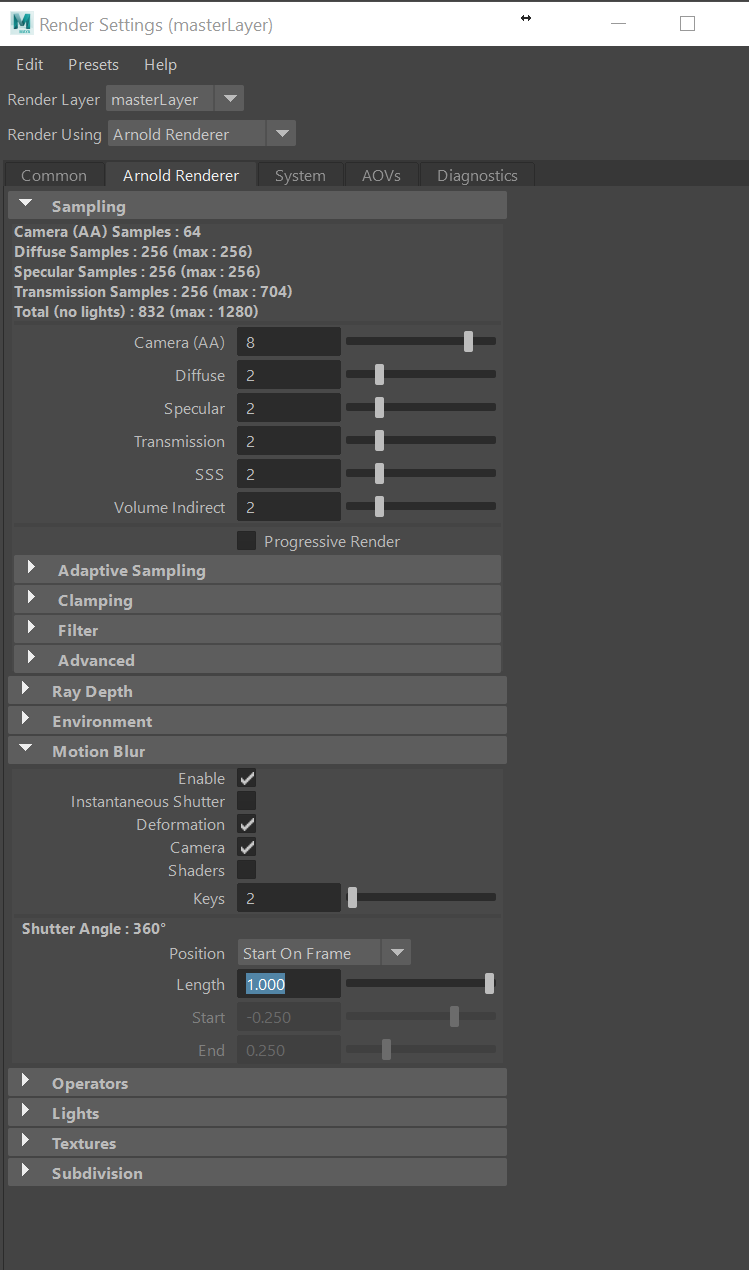Click the Keys value field
Image resolution: width=749 pixels, height=1270 pixels.
(x=289, y=898)
